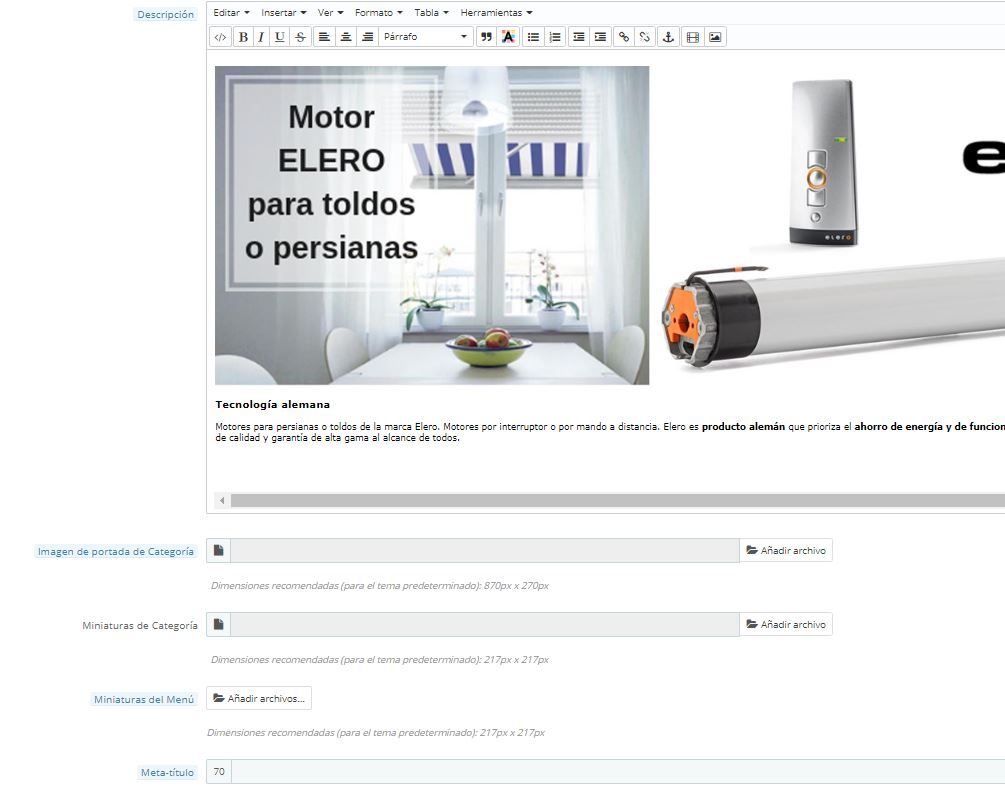
Task: Click the Descripción field label
Action: click(165, 15)
